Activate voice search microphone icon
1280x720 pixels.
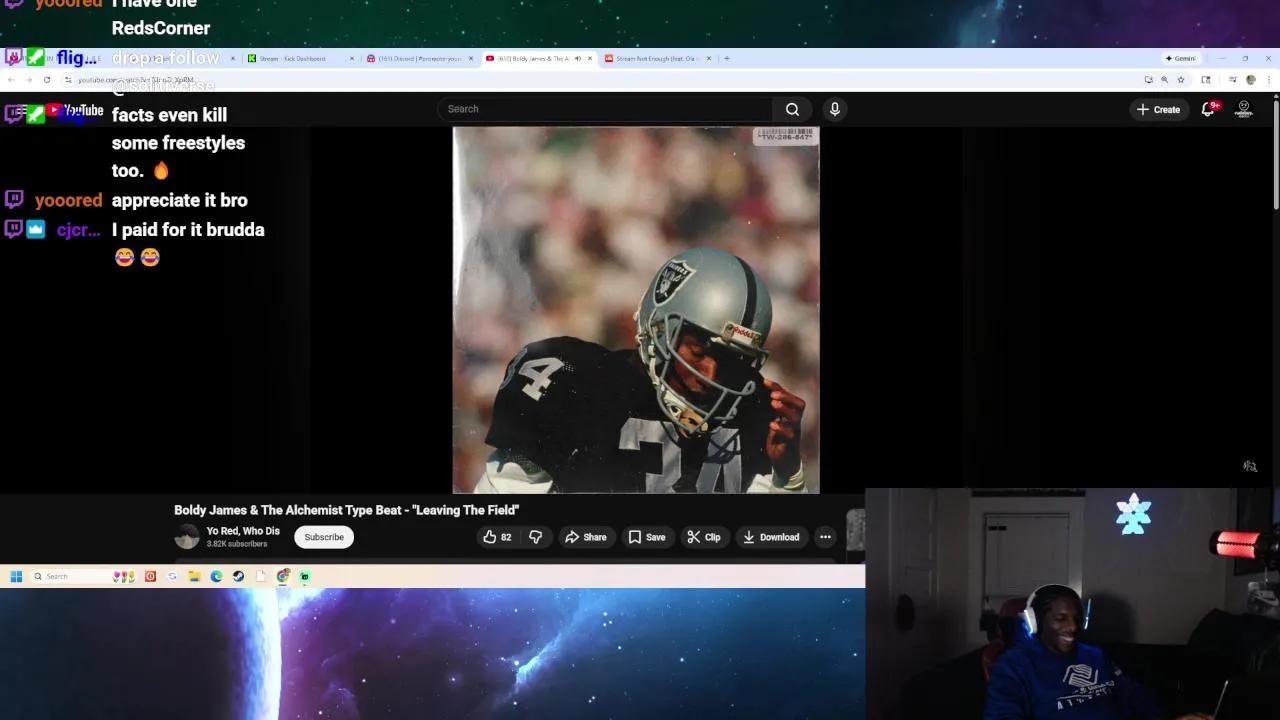pyautogui.click(x=834, y=109)
